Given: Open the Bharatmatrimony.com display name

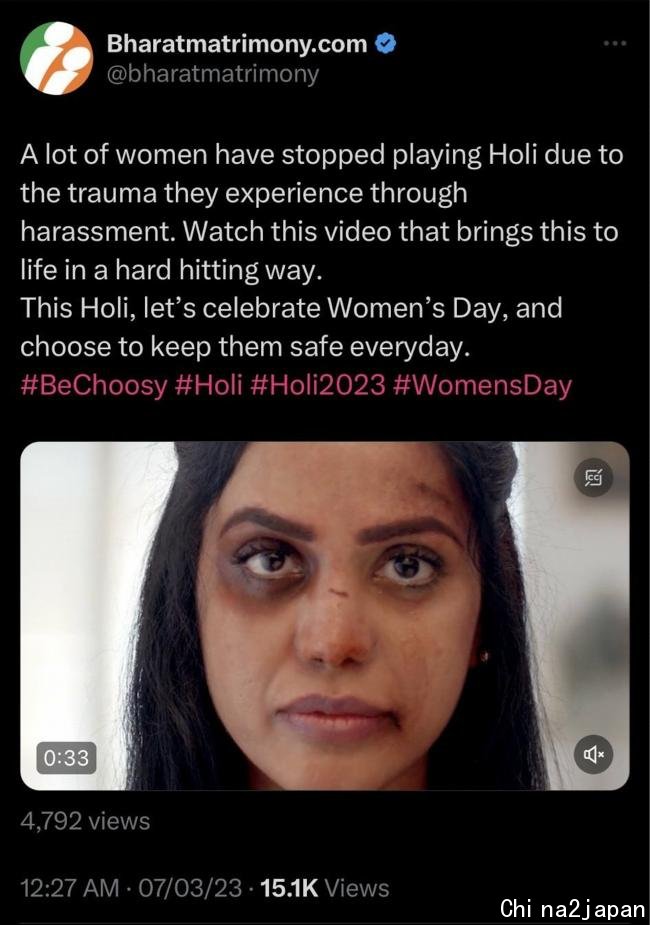Looking at the screenshot, I should pyautogui.click(x=237, y=44).
